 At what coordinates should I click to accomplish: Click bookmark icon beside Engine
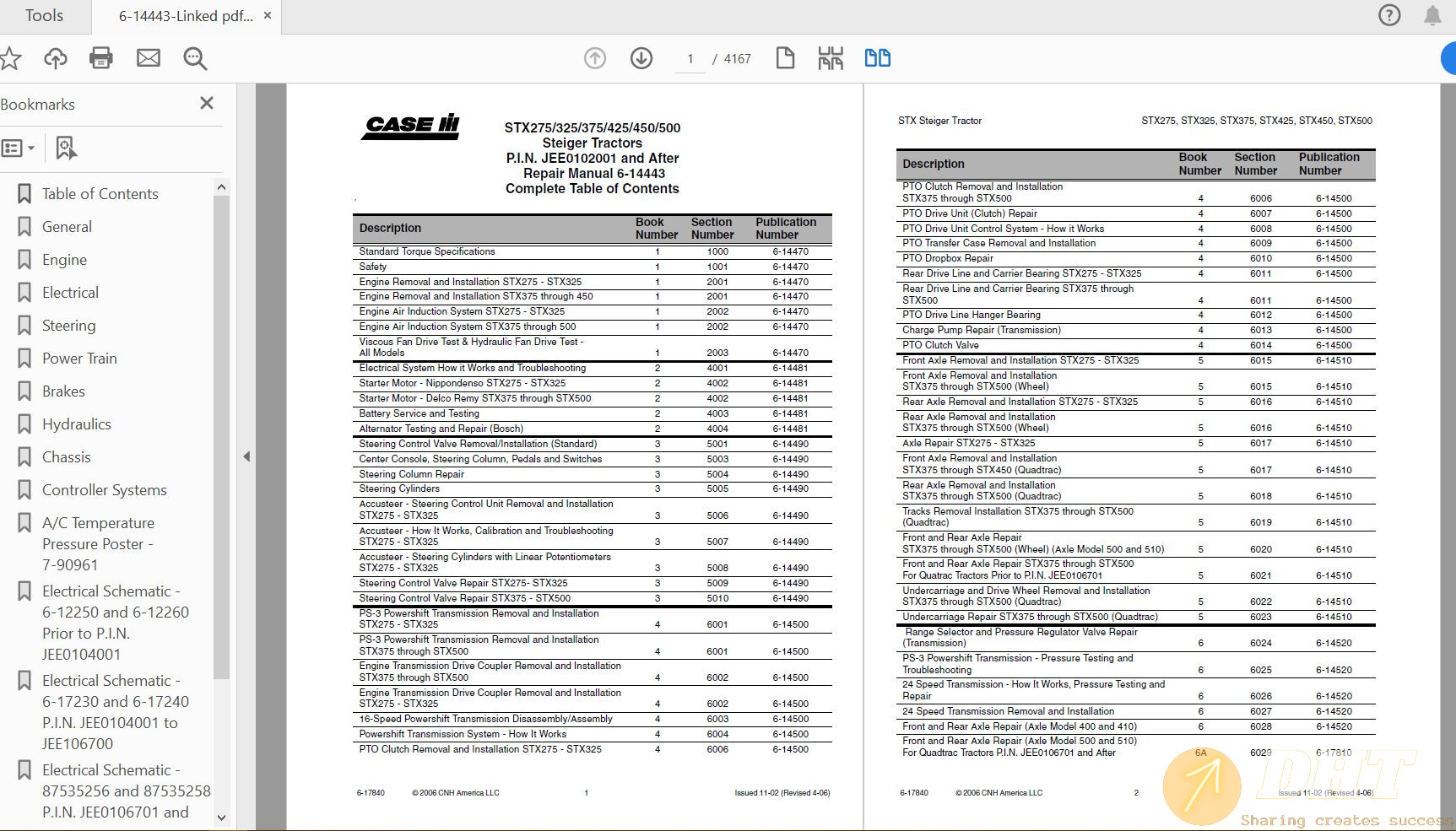tap(24, 260)
